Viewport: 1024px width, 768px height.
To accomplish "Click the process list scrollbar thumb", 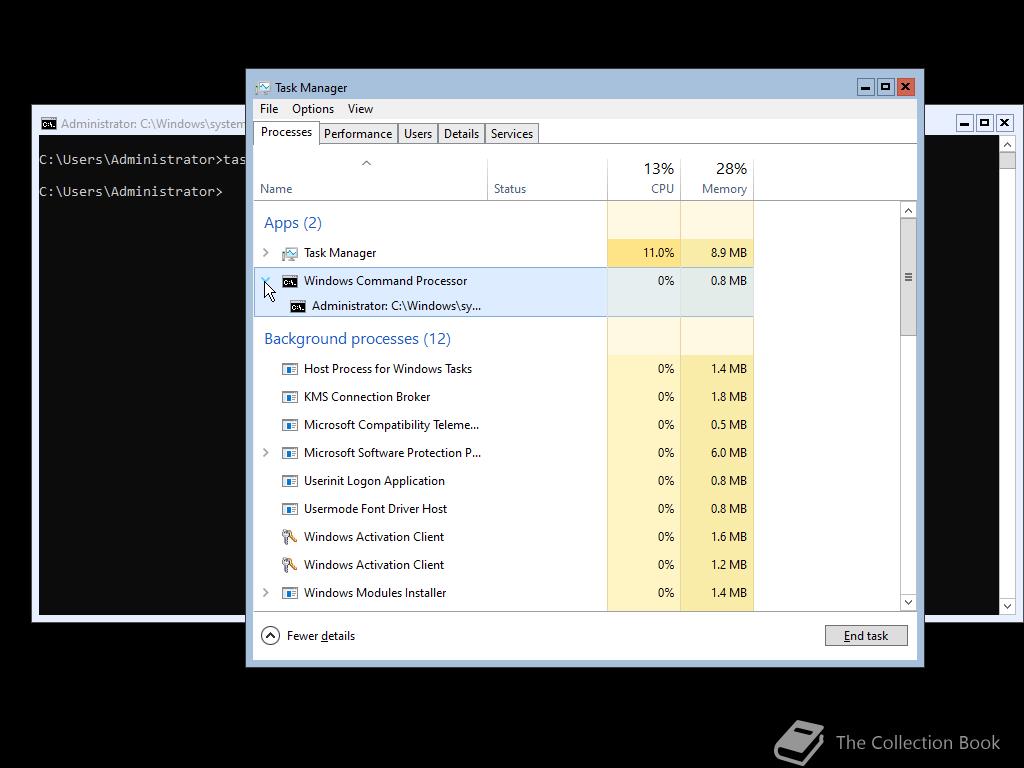I will [908, 277].
